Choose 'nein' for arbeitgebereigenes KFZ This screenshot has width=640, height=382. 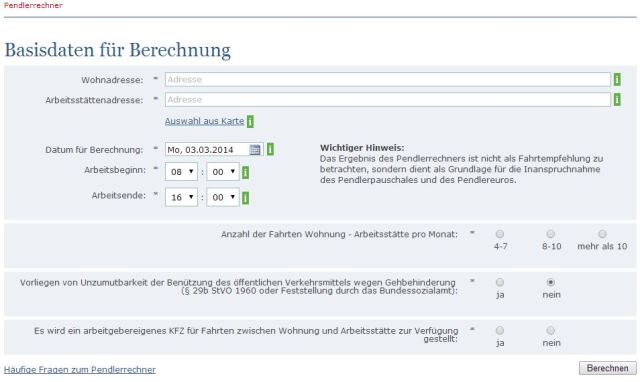pyautogui.click(x=551, y=330)
